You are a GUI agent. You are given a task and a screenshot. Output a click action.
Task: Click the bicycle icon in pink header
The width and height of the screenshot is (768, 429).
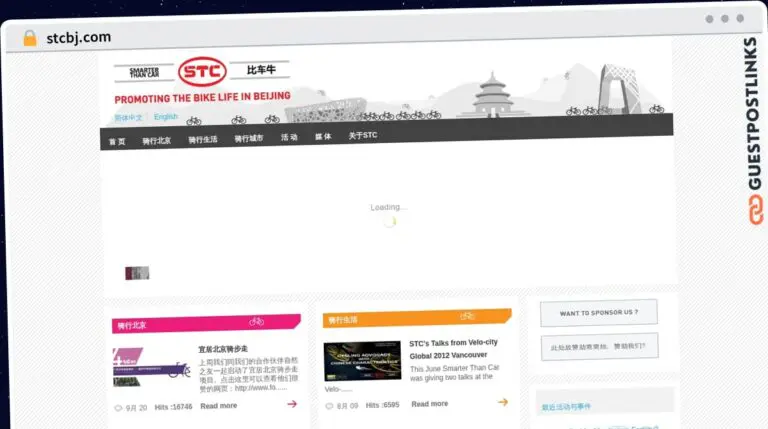click(x=257, y=322)
